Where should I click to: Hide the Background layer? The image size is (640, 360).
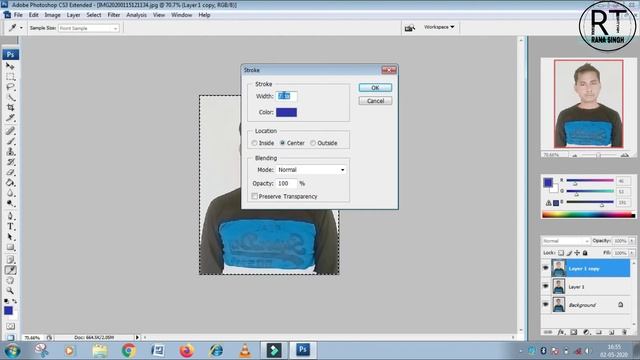tap(546, 304)
